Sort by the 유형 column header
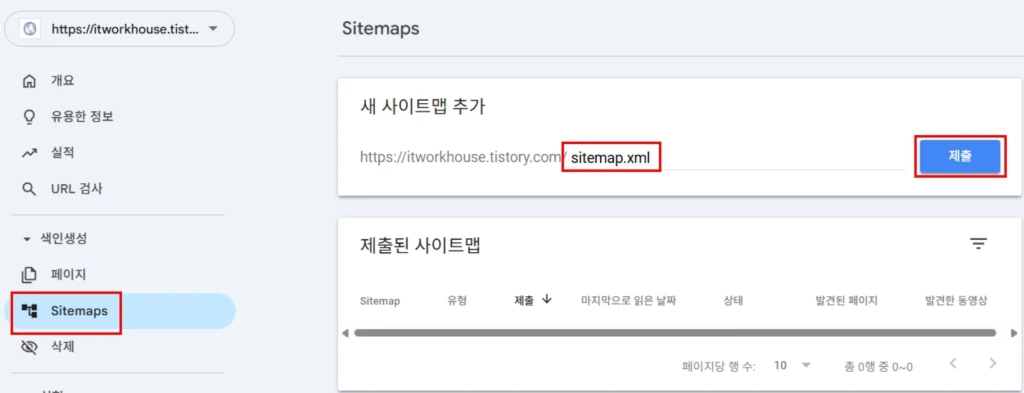Image resolution: width=1024 pixels, height=393 pixels. coord(457,301)
